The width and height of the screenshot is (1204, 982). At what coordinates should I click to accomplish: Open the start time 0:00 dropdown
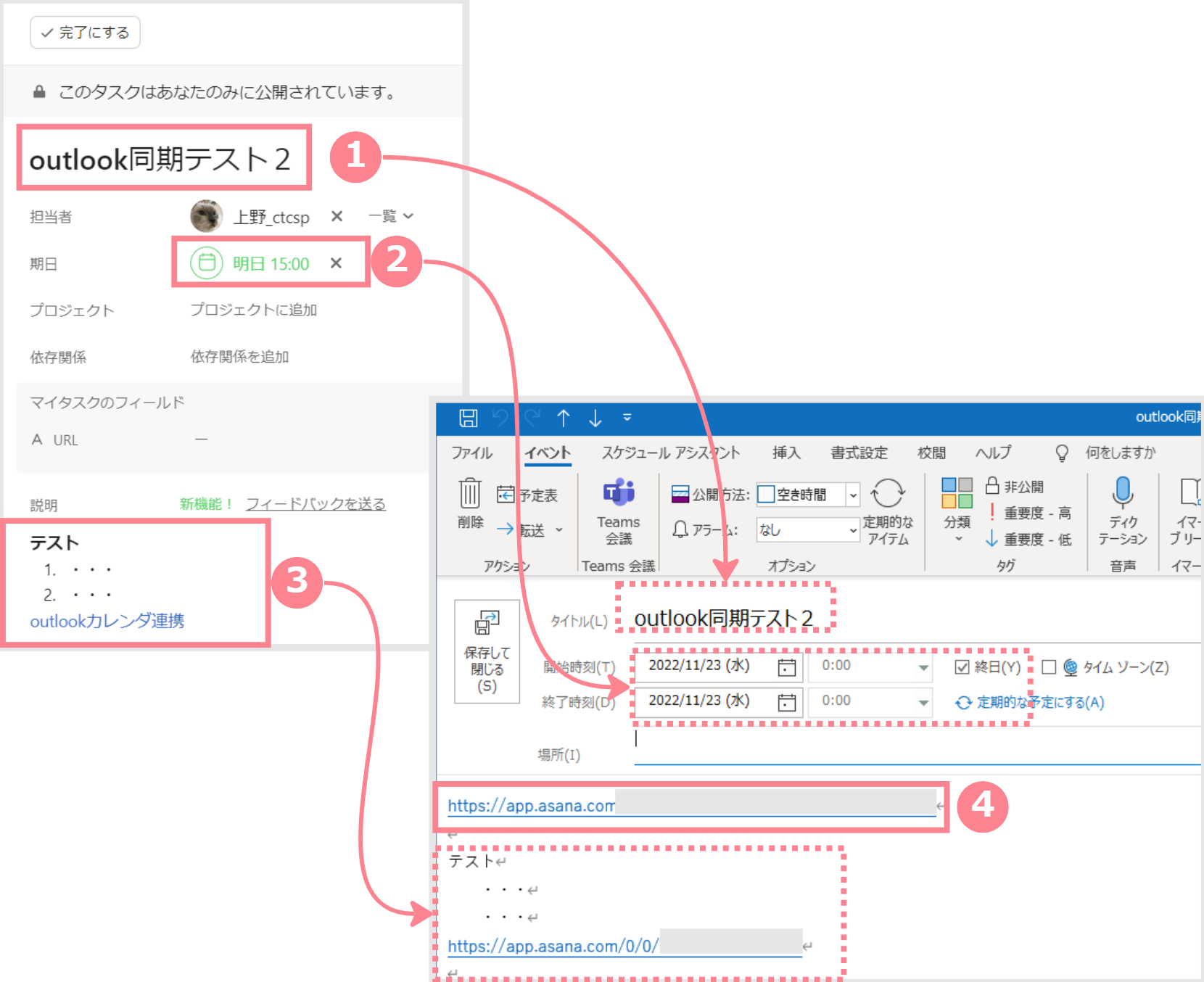point(923,667)
